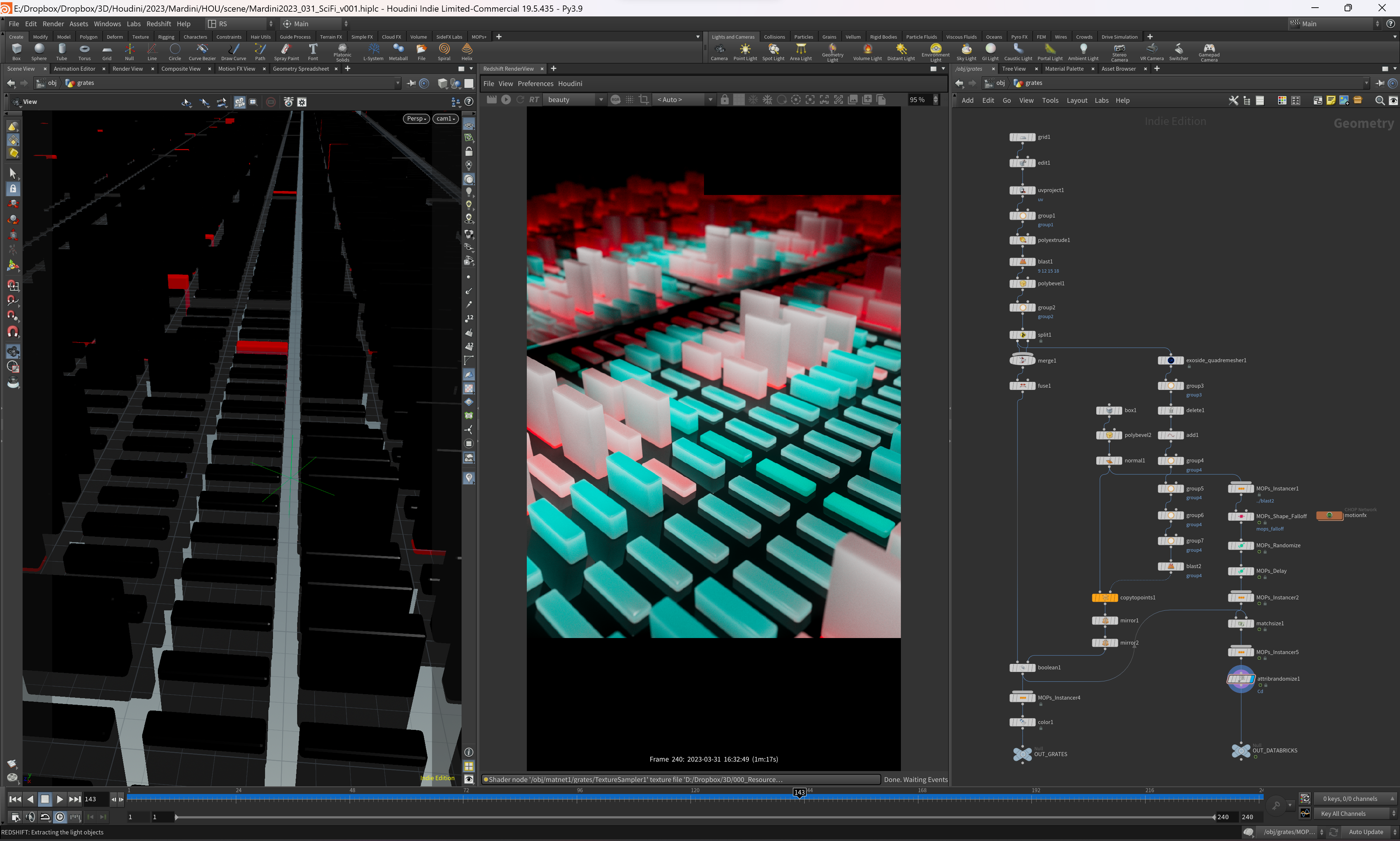Add a Camera from the shelf
1400x841 pixels.
719,52
